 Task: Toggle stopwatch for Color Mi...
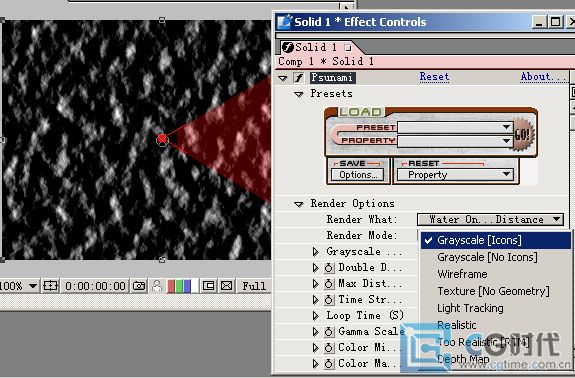[329, 348]
